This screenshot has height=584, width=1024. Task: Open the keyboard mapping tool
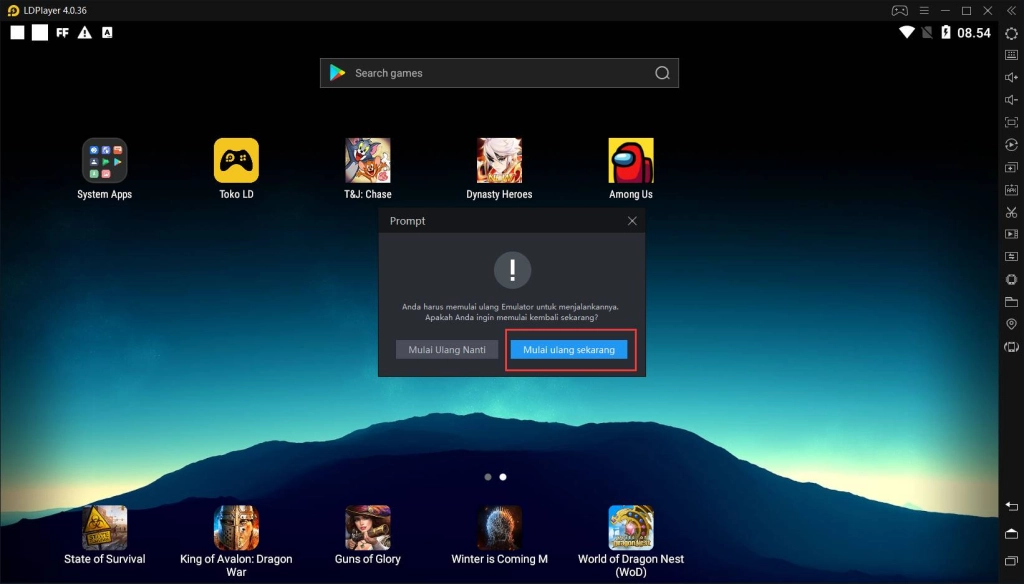point(1011,56)
